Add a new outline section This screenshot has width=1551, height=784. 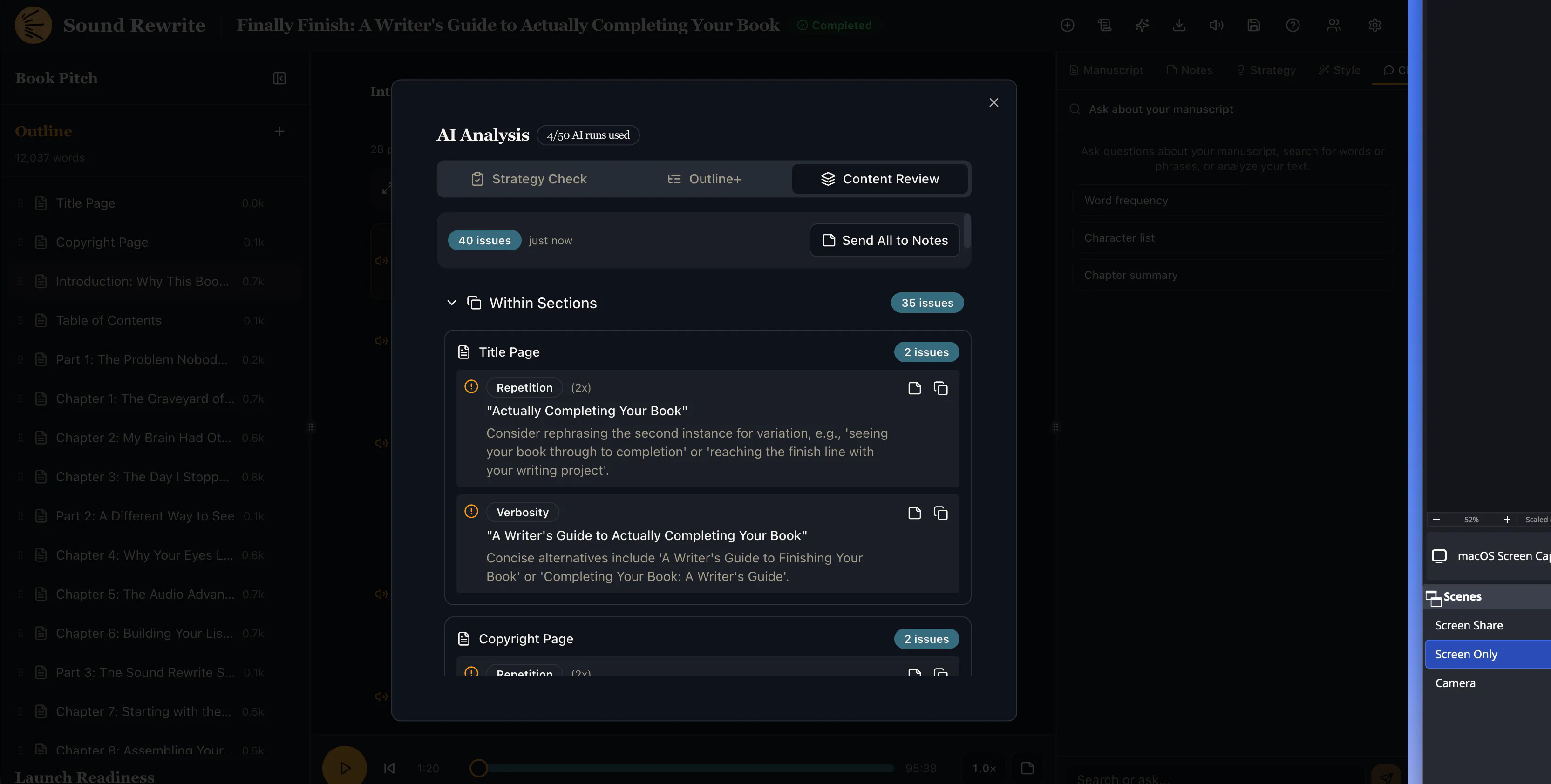click(279, 131)
